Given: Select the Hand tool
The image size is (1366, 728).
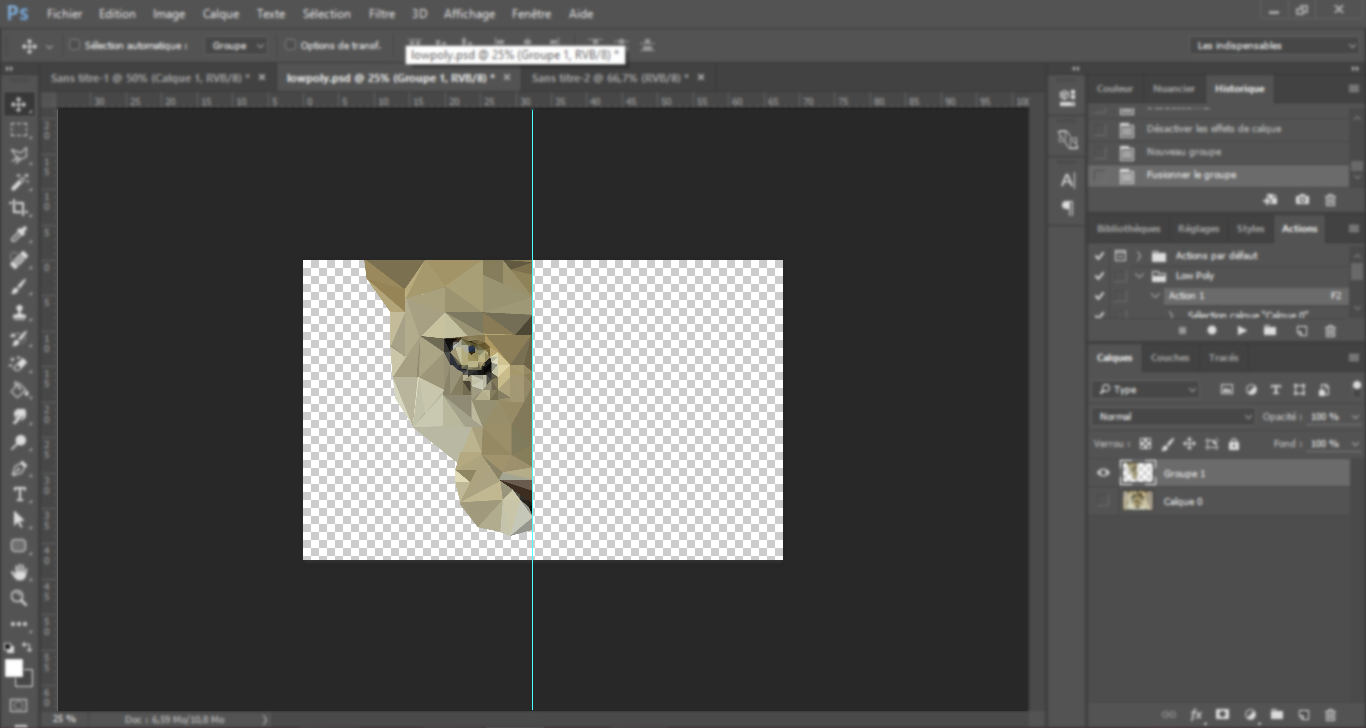Looking at the screenshot, I should point(19,572).
